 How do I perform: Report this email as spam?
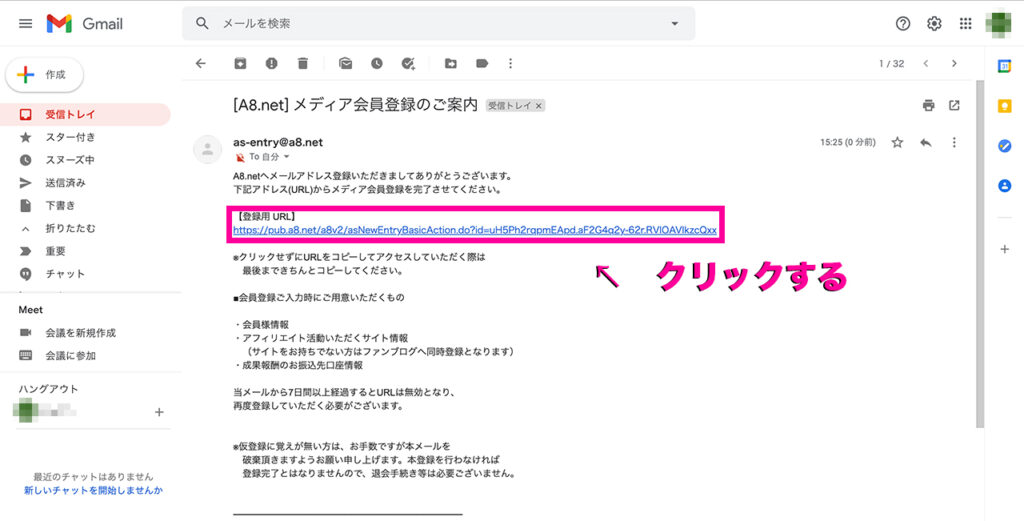pyautogui.click(x=272, y=63)
